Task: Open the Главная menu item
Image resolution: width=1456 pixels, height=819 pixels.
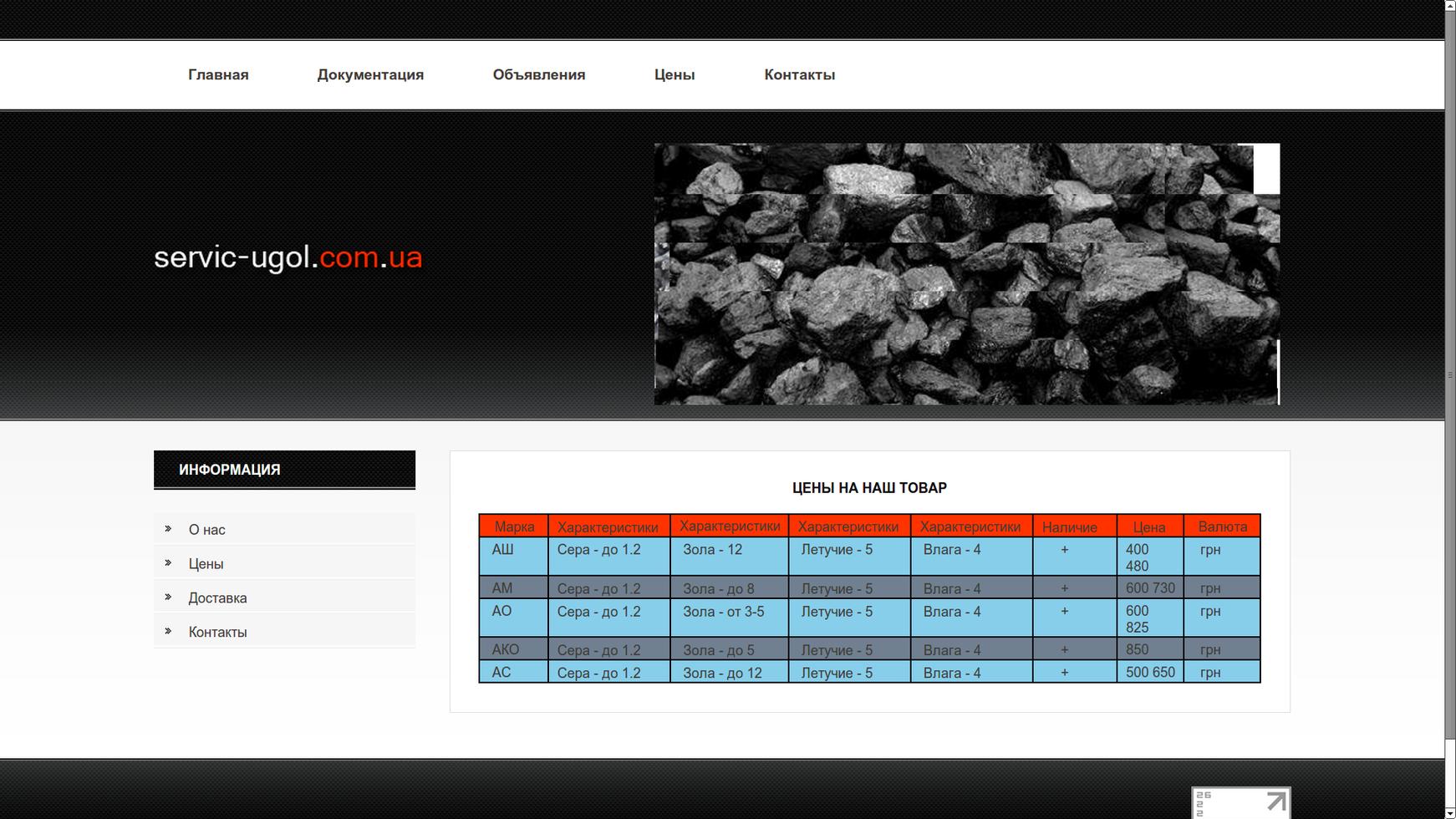Action: pyautogui.click(x=218, y=74)
